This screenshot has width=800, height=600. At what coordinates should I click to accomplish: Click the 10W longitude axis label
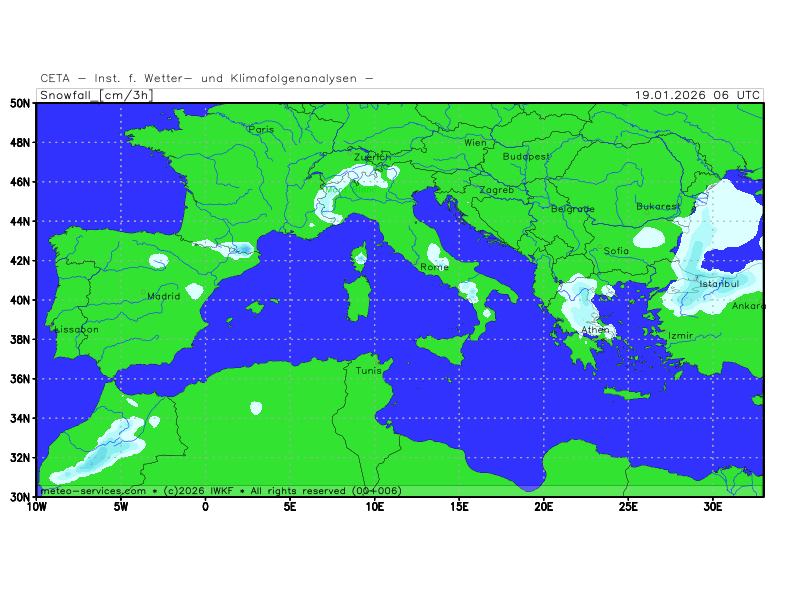[x=36, y=506]
